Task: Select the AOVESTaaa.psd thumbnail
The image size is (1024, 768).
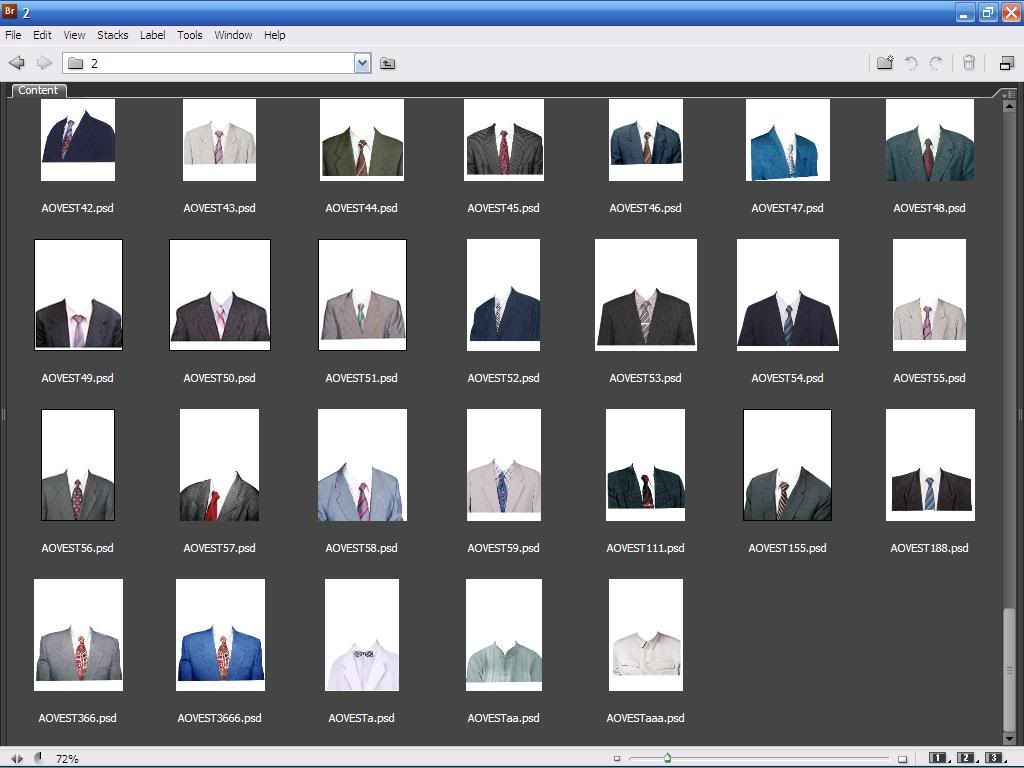Action: click(x=646, y=635)
